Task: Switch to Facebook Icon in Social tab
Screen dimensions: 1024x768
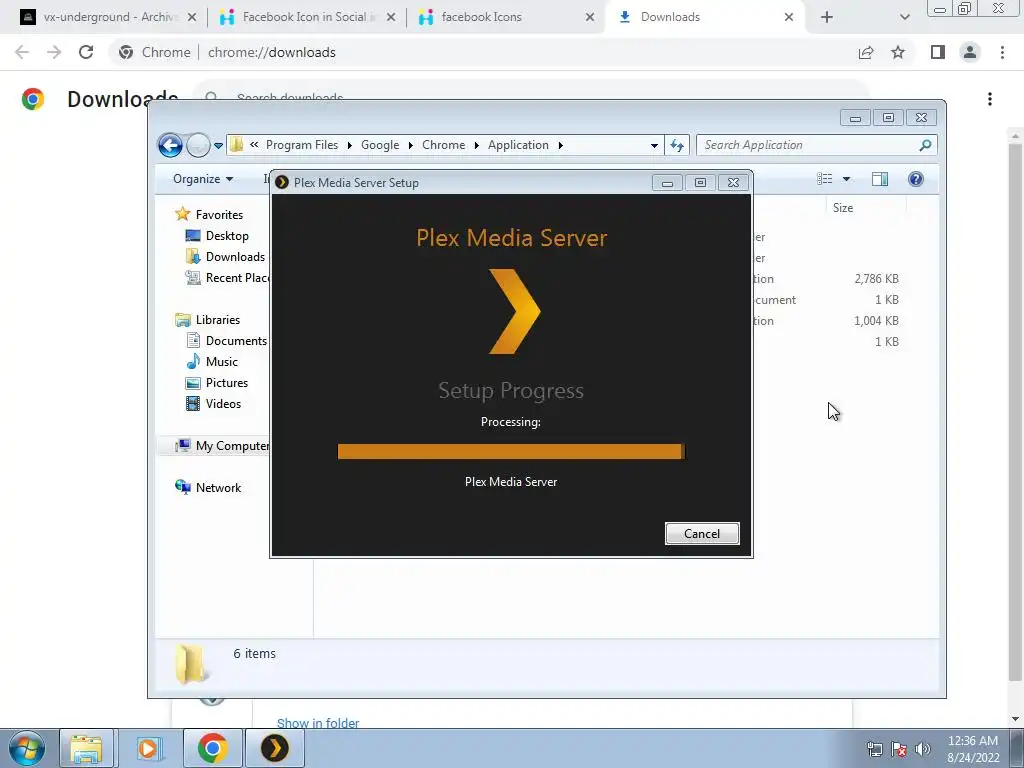Action: [307, 17]
